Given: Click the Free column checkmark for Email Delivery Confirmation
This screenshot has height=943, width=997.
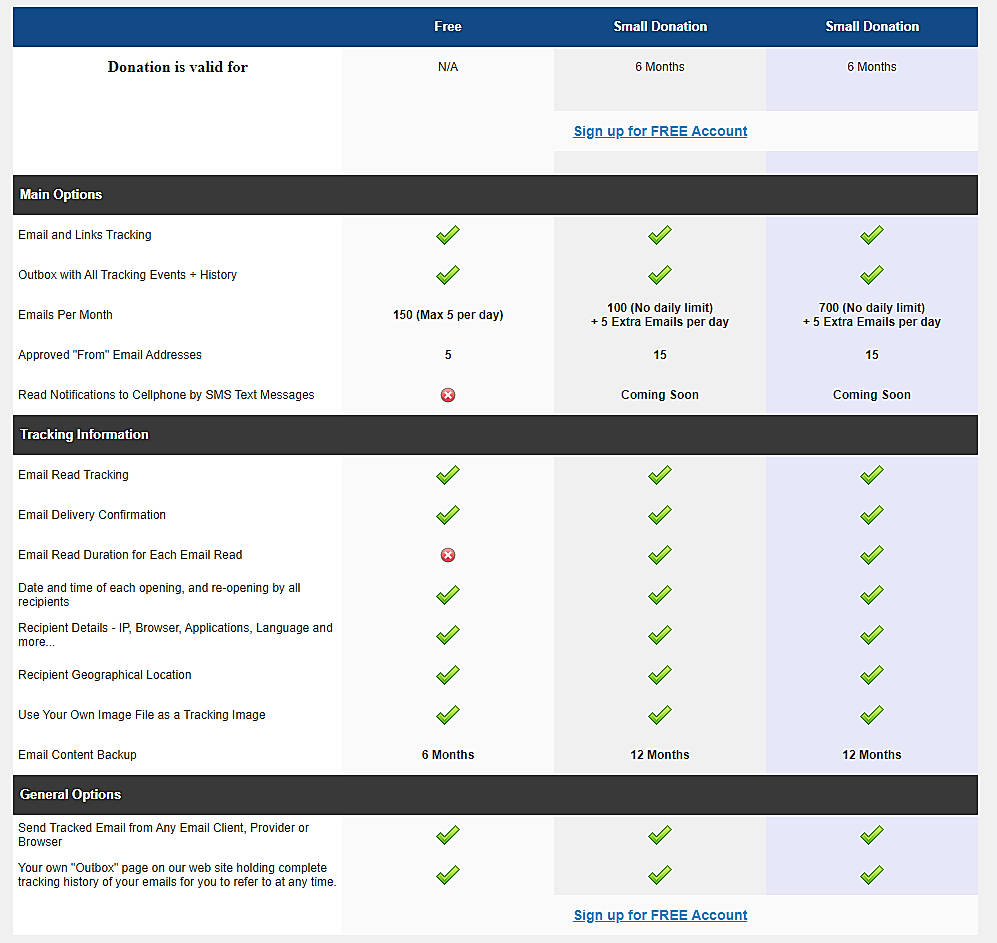Looking at the screenshot, I should pyautogui.click(x=448, y=514).
